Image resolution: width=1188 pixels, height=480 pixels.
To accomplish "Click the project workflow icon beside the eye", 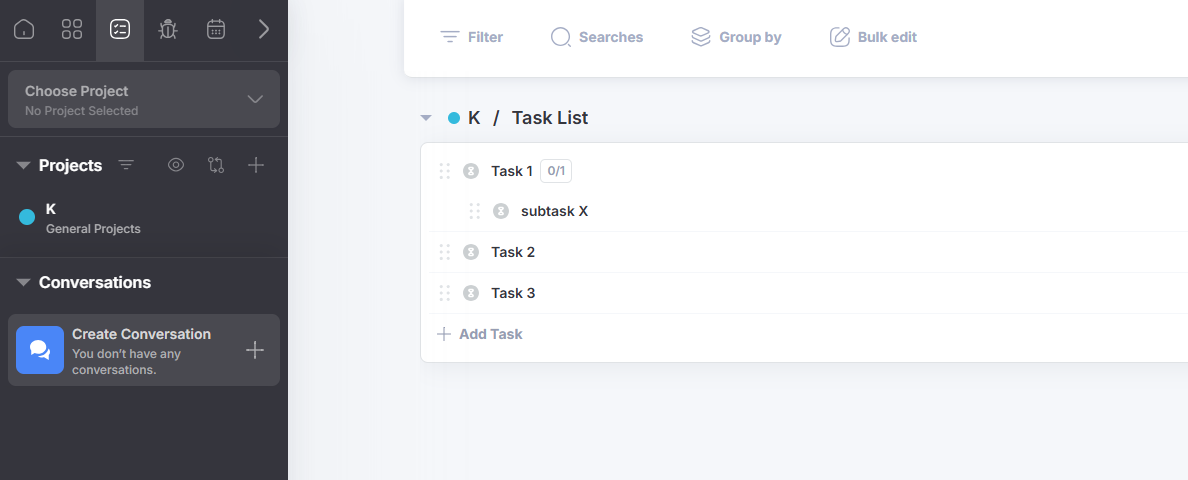I will [216, 165].
